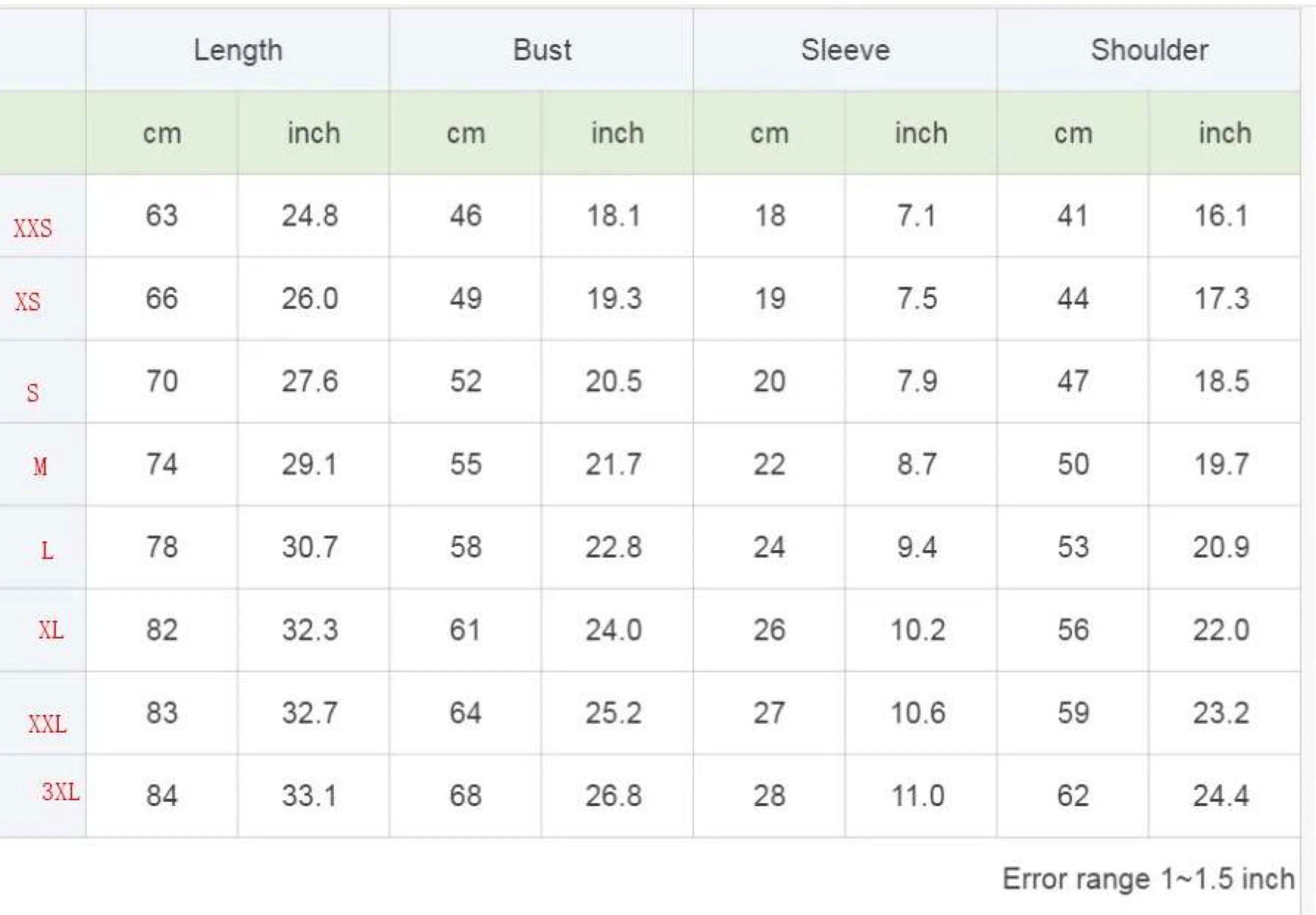The image size is (1316, 915).
Task: Click the 62 cm shoulder cell
Action: [x=1073, y=796]
